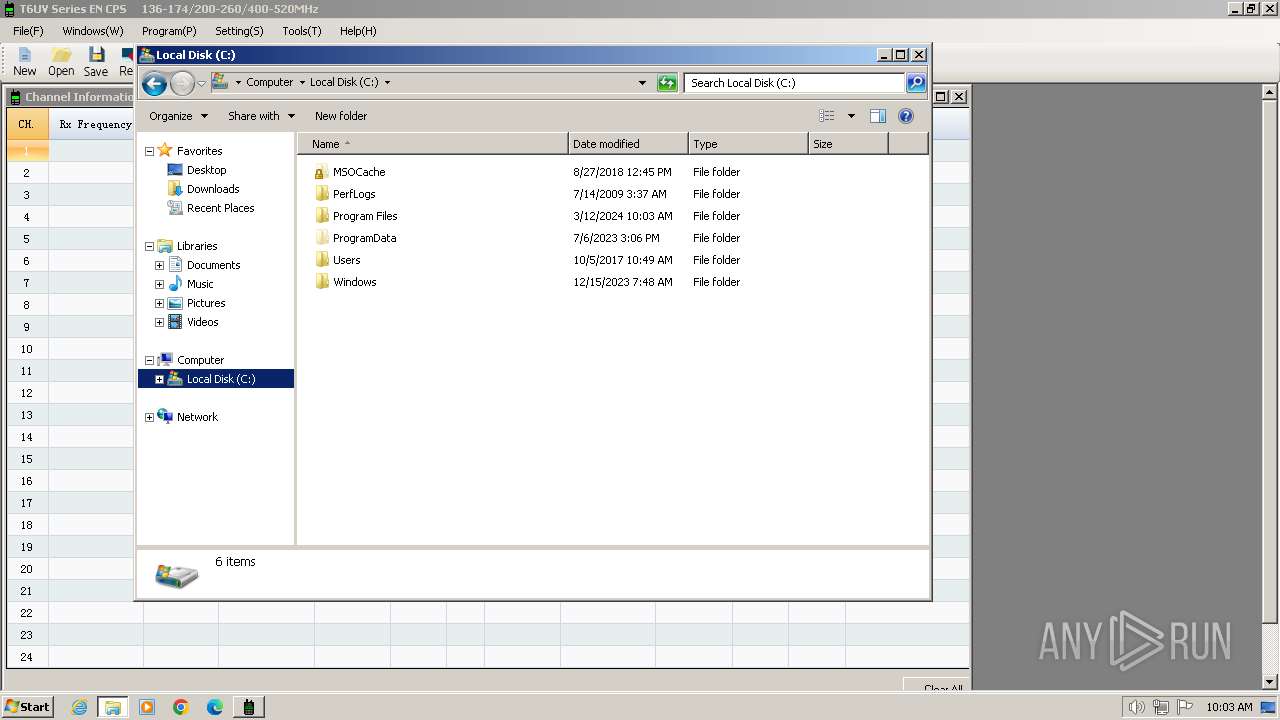Show the preview pane icon
1280x720 pixels.
coord(878,116)
